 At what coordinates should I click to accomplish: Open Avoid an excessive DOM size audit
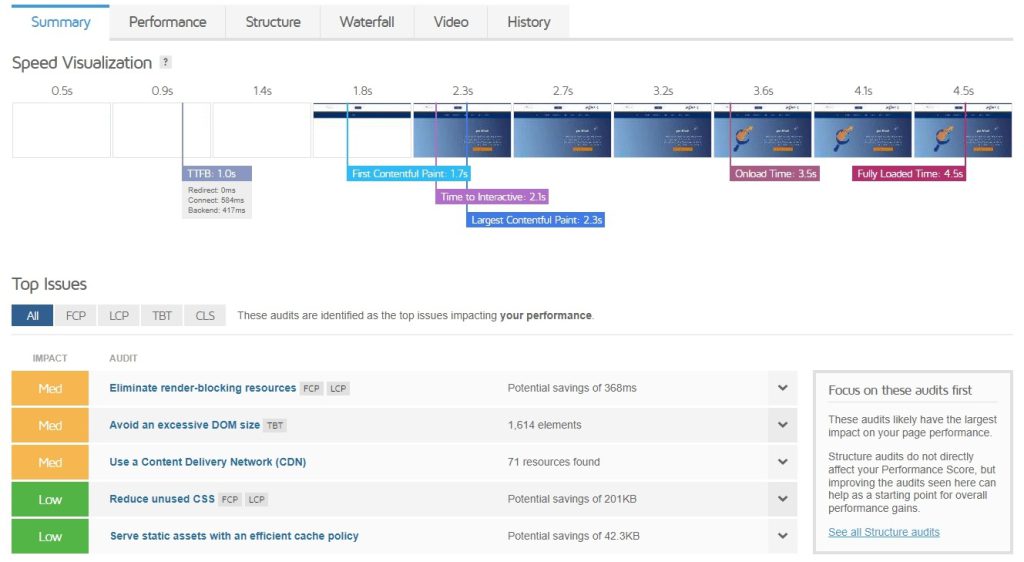tap(184, 425)
